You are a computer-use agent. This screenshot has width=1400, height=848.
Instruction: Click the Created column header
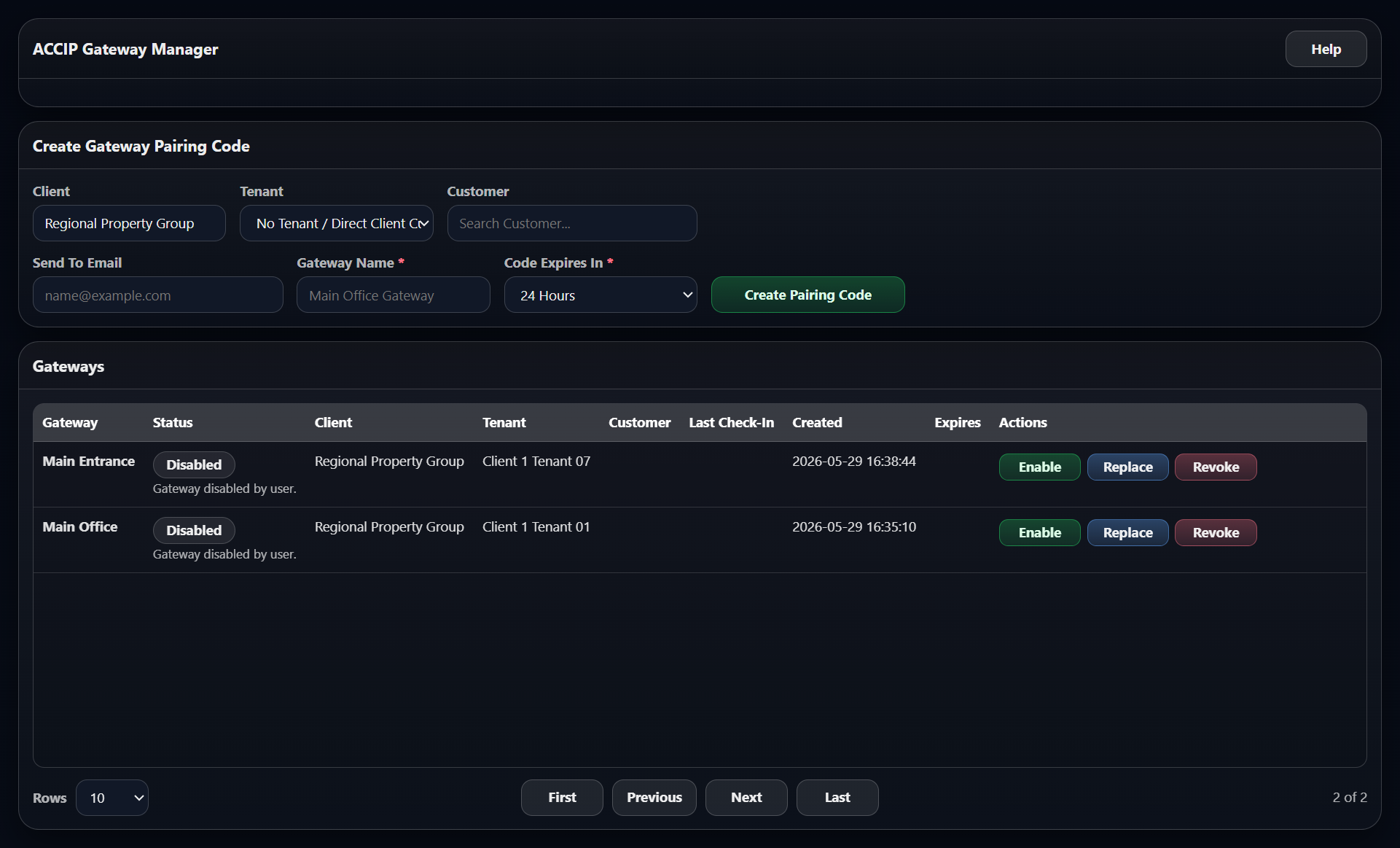click(817, 422)
